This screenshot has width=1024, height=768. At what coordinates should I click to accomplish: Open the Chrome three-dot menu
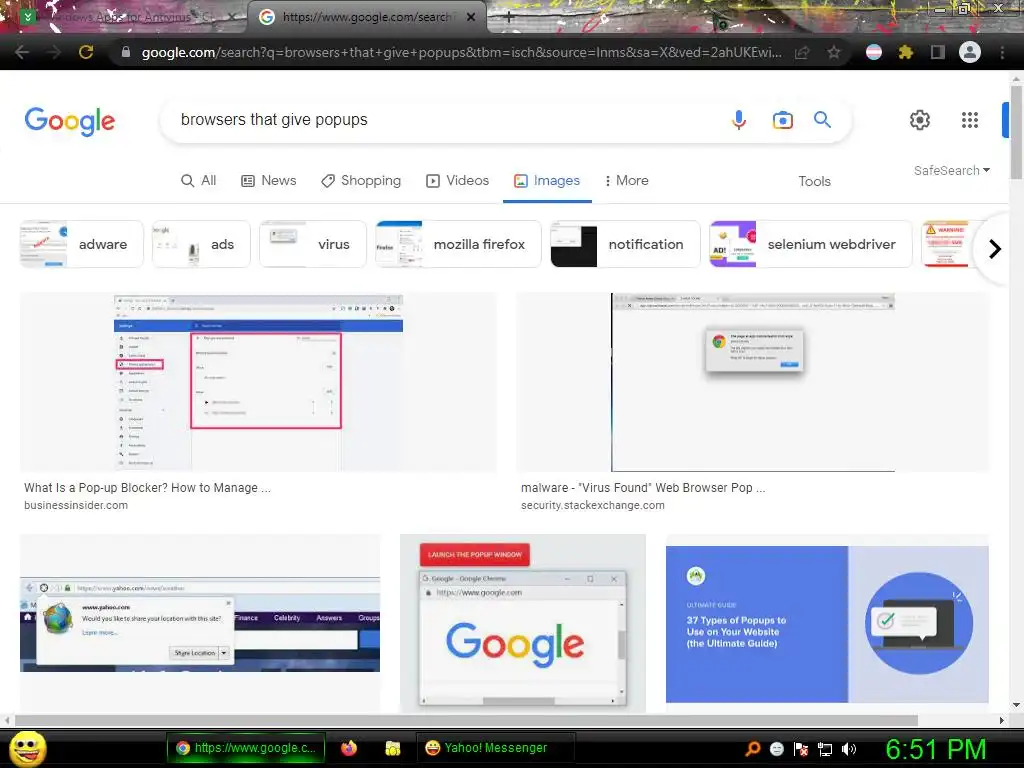[x=1002, y=52]
